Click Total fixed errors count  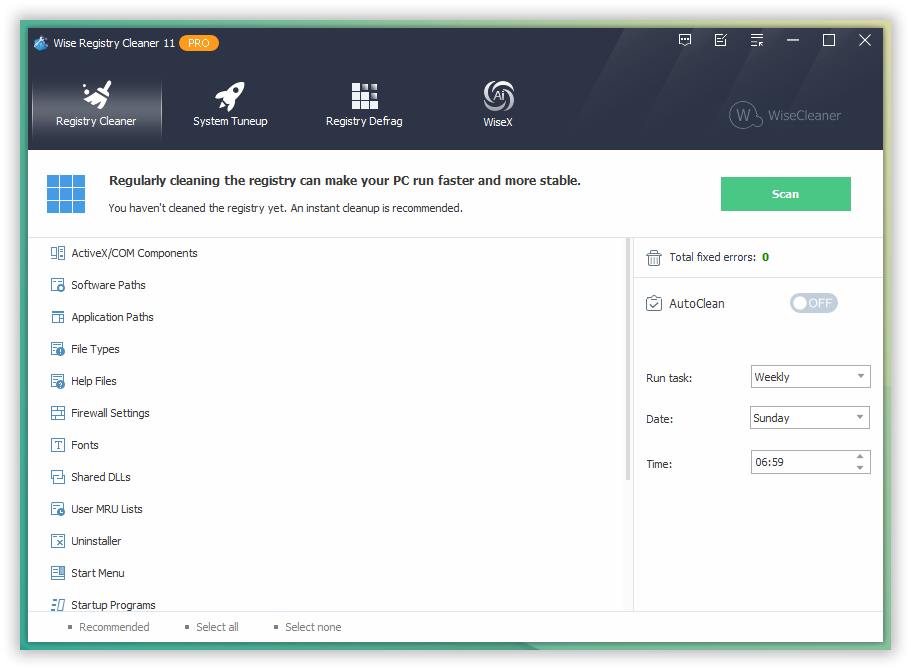tap(766, 257)
